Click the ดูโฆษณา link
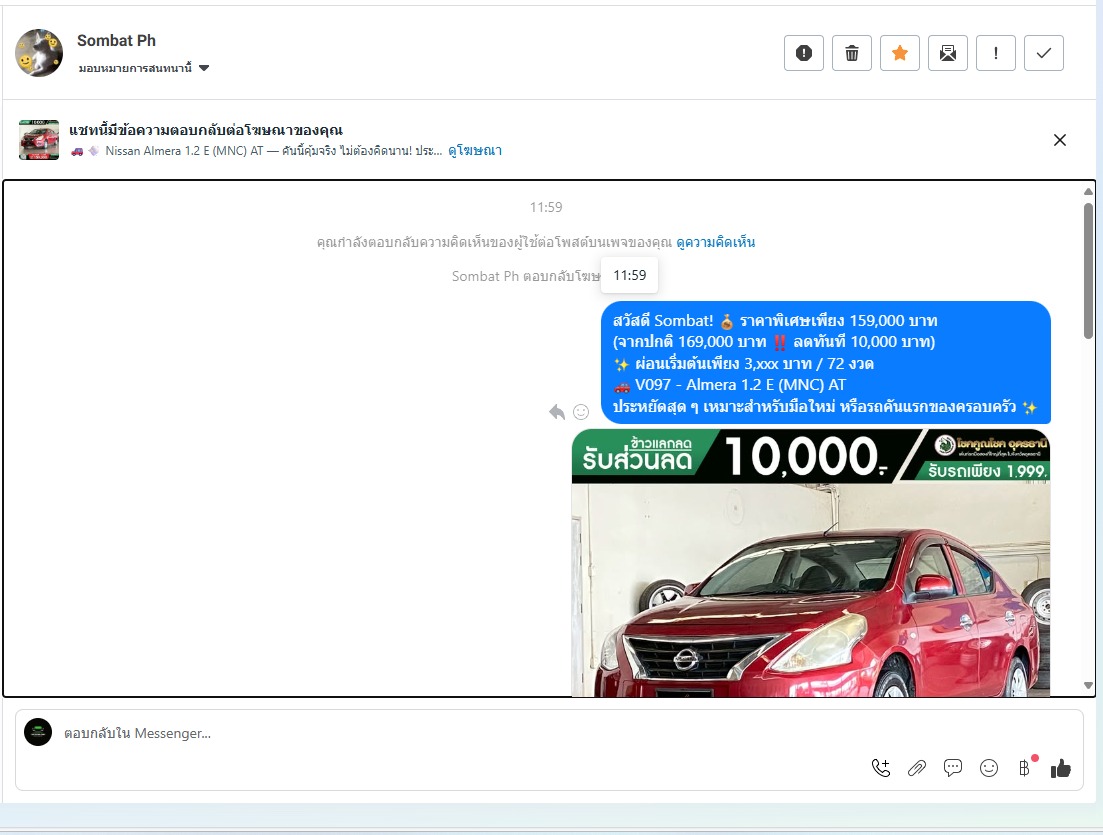The height and width of the screenshot is (835, 1103). 474,151
